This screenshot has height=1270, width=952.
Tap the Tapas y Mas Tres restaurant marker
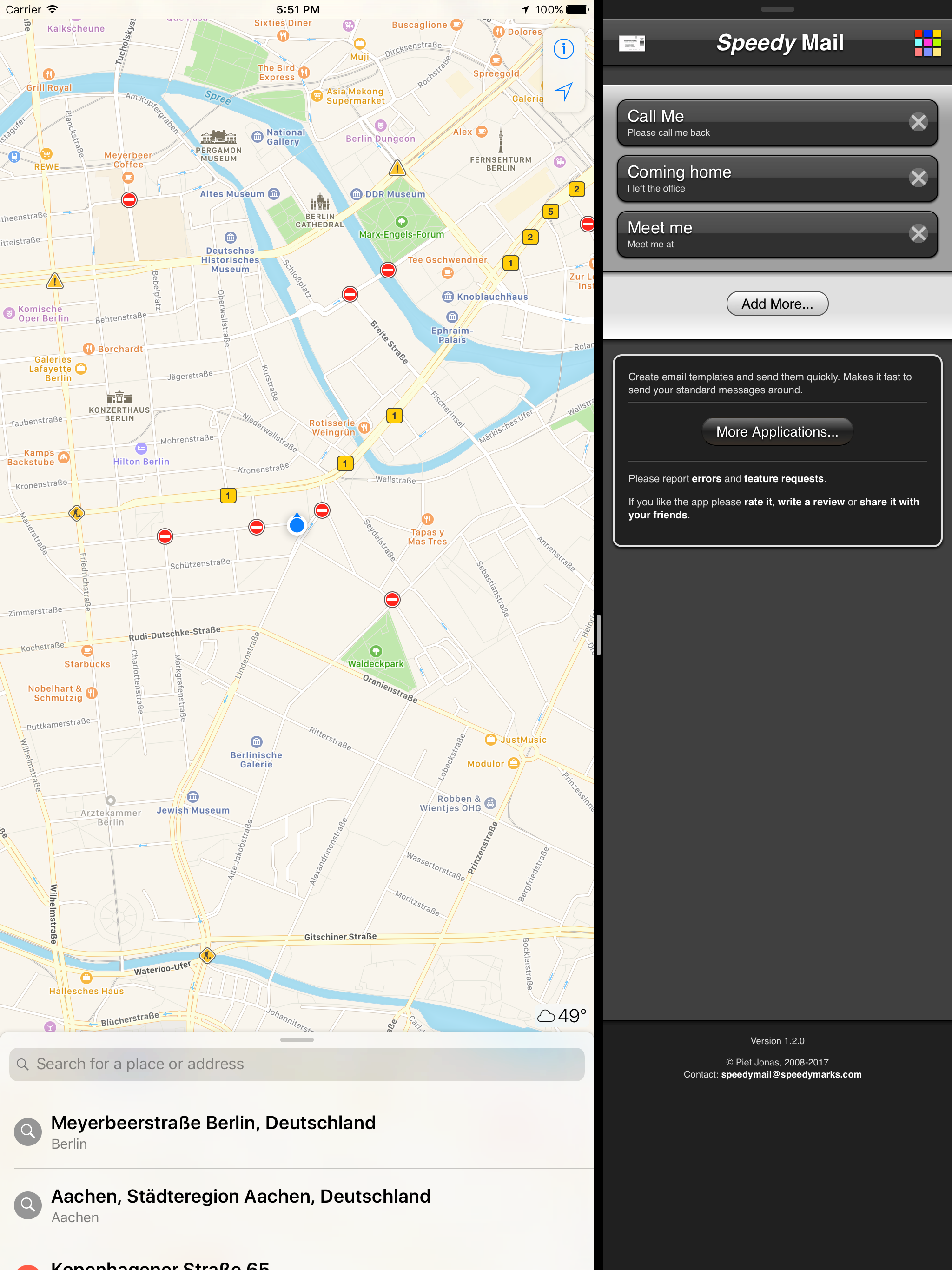click(x=428, y=519)
